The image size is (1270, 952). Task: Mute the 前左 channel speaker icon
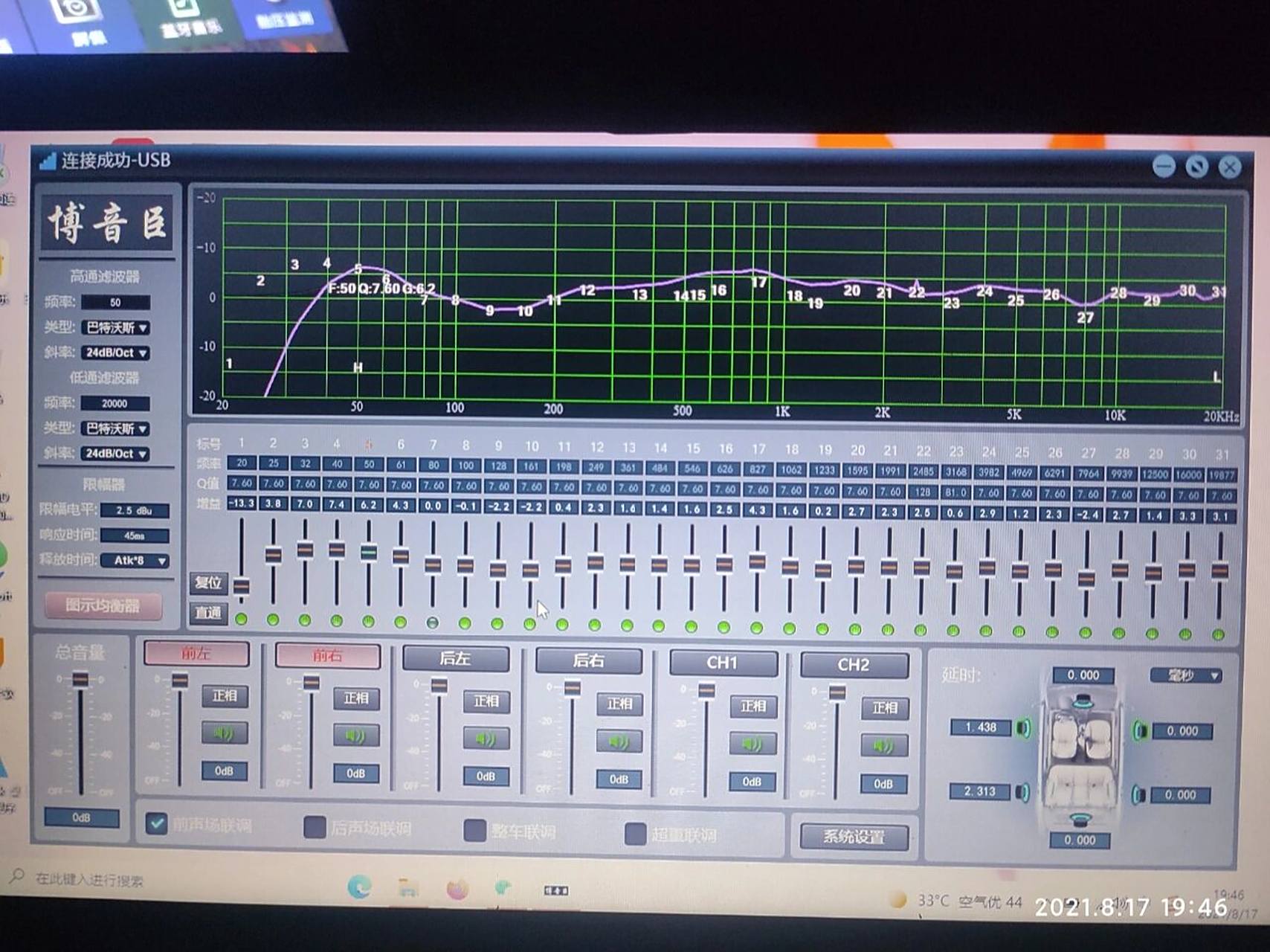tap(224, 734)
